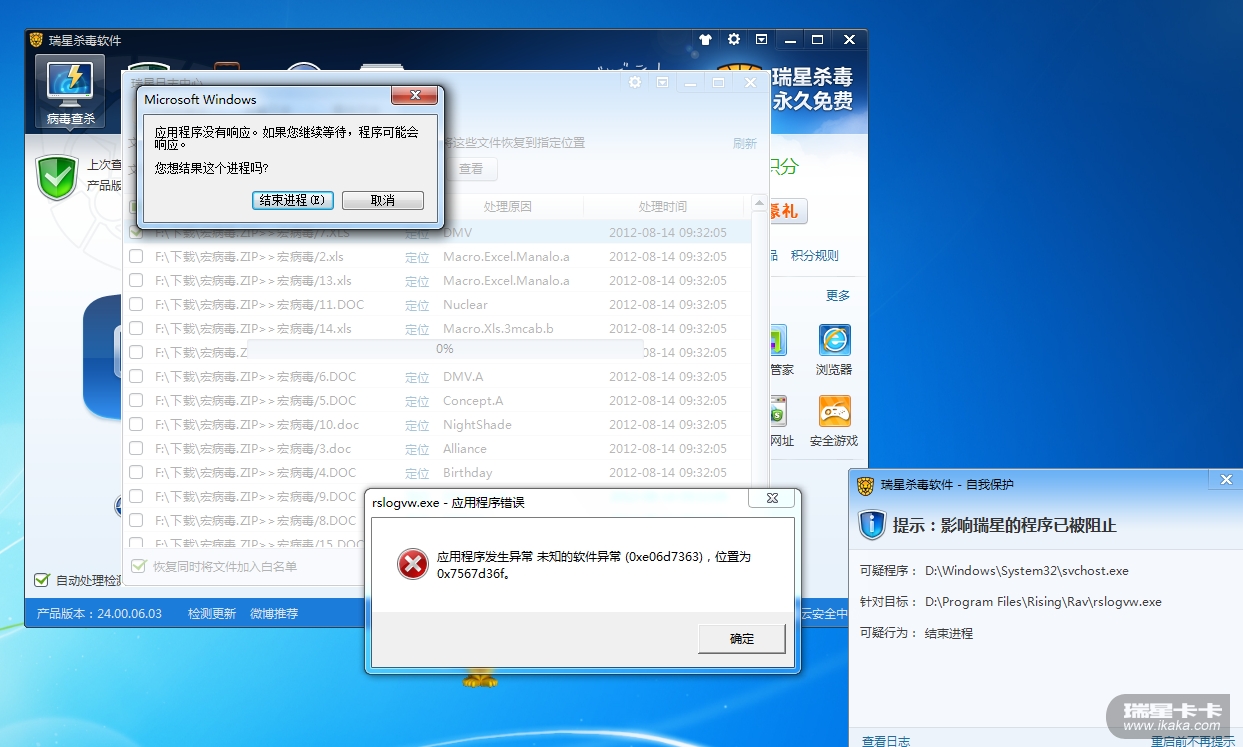Open the 病毒查杀 virus scan module
The width and height of the screenshot is (1243, 747).
coord(70,91)
